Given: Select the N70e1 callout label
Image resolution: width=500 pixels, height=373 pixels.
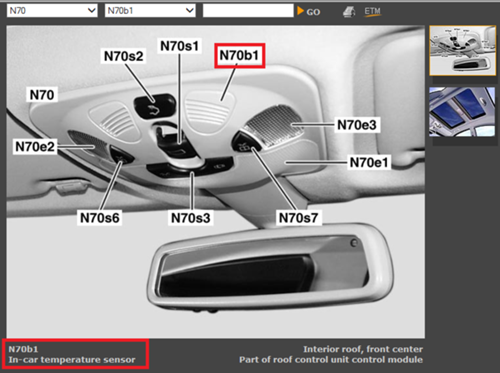Looking at the screenshot, I should [x=369, y=163].
